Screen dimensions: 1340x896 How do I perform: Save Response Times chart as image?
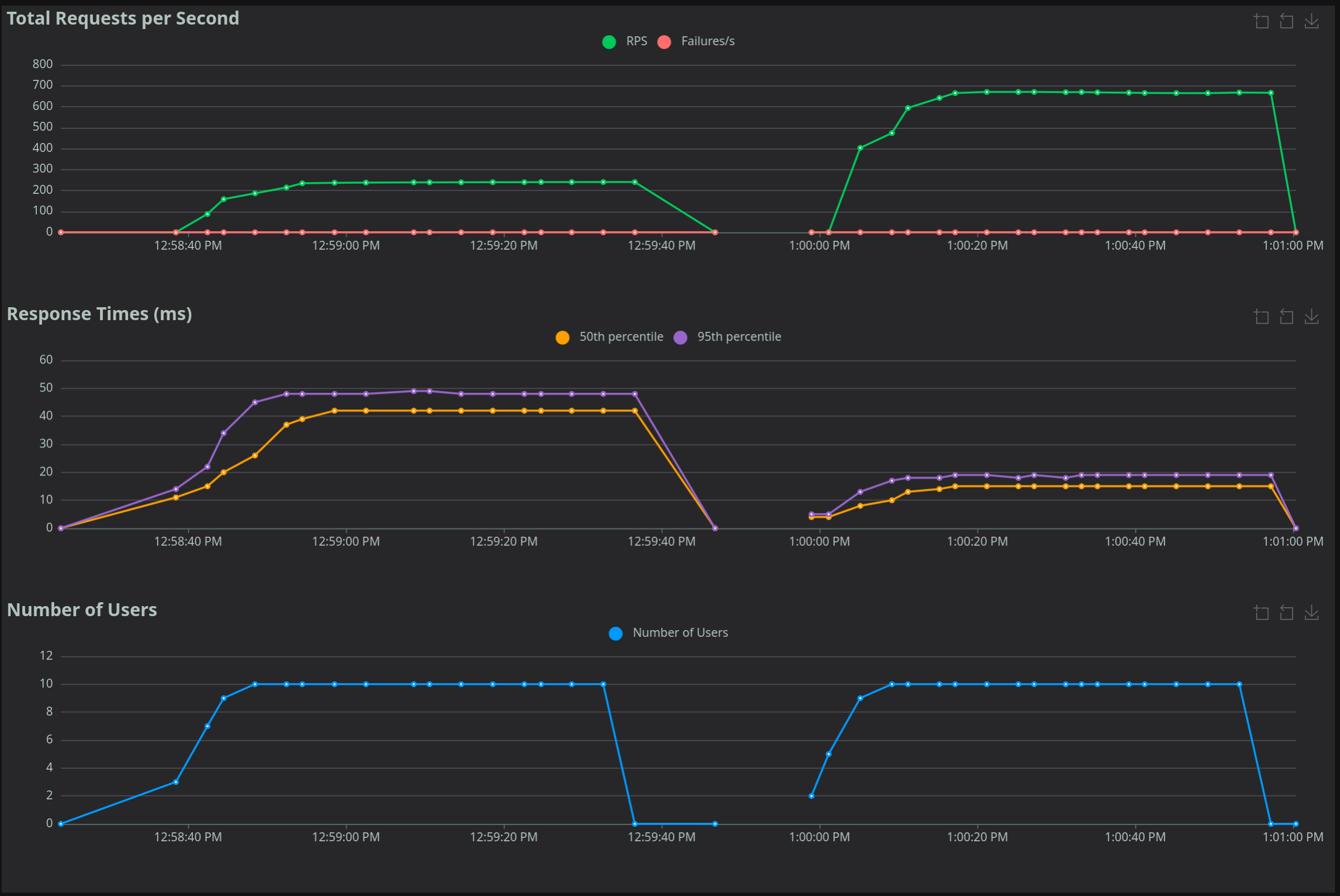pyautogui.click(x=1312, y=317)
